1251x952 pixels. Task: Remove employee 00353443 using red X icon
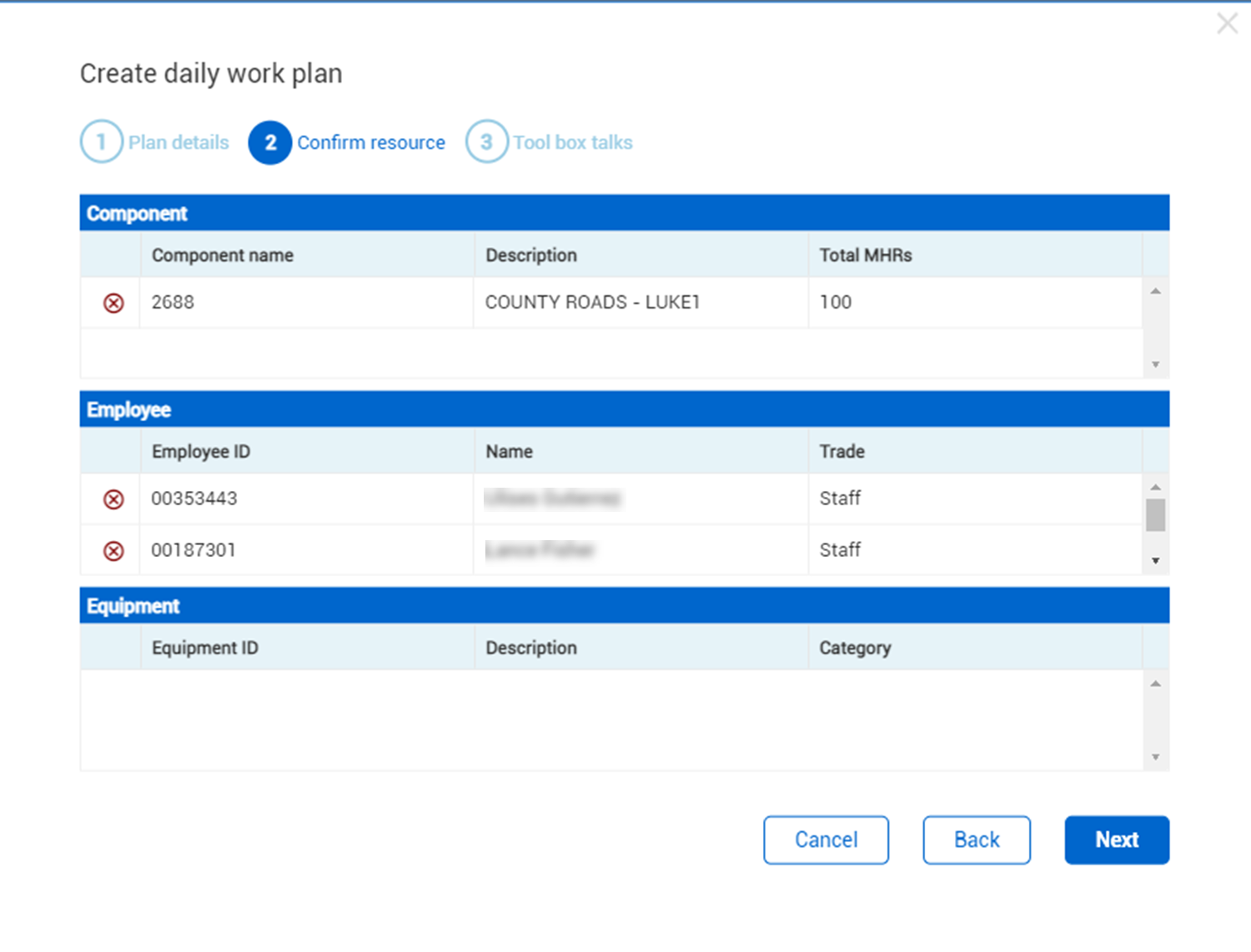coord(113,499)
